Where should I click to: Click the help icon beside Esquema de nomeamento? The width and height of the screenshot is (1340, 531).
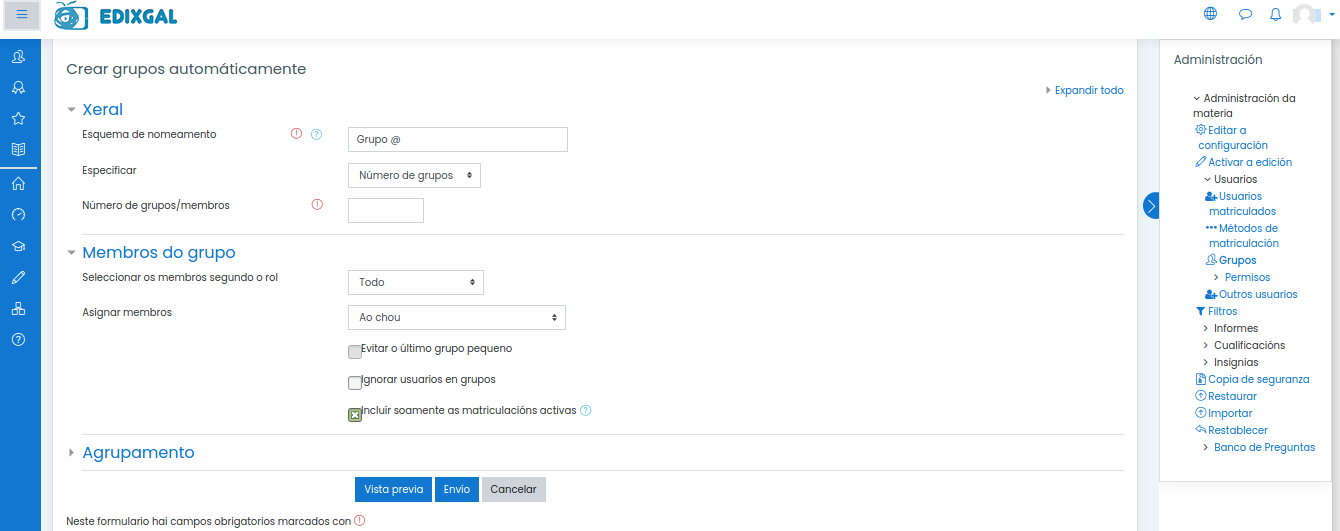pos(317,134)
